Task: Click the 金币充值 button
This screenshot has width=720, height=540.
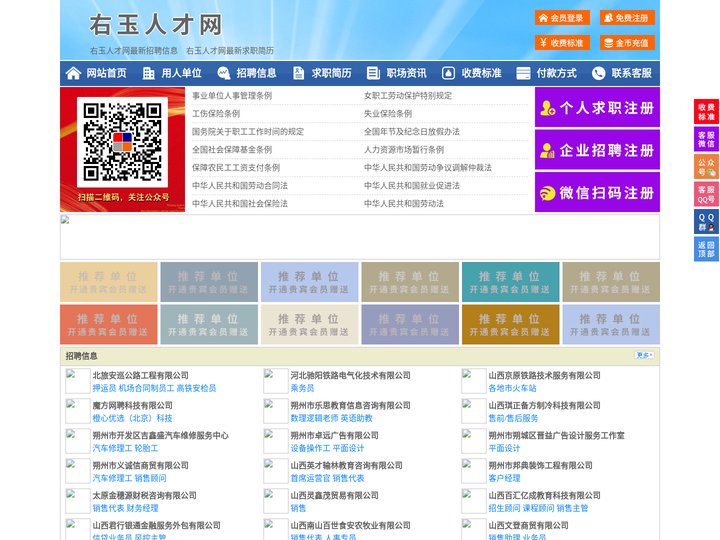Action: tap(627, 43)
